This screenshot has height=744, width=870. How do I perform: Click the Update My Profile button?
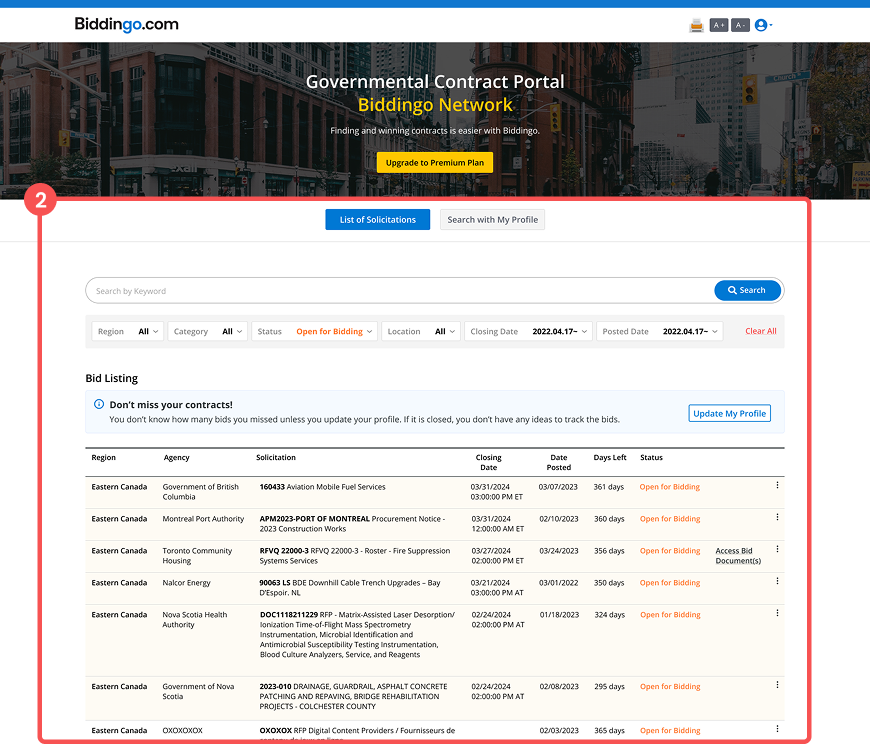tap(730, 413)
